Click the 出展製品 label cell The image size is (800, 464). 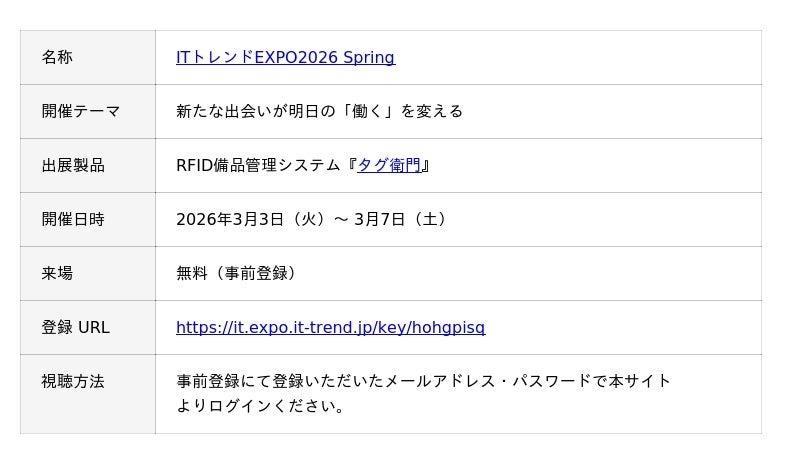point(73,165)
